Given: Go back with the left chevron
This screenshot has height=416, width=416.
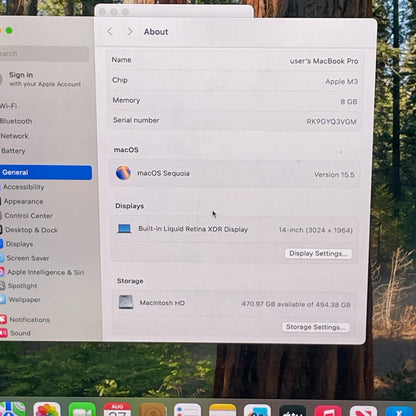Looking at the screenshot, I should [110, 32].
